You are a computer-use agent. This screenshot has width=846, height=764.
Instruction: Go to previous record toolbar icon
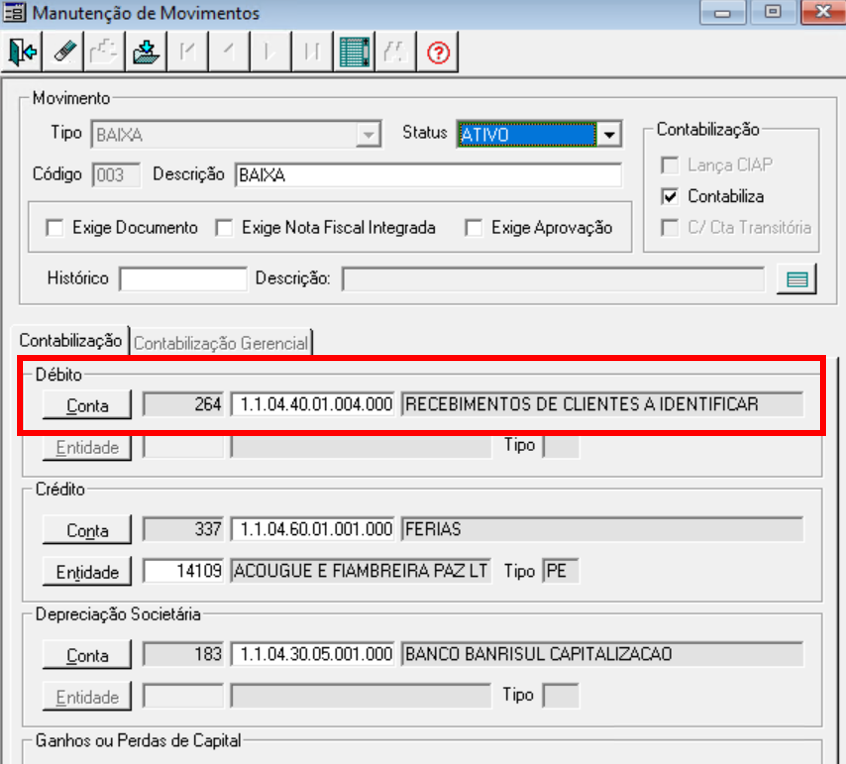point(229,52)
